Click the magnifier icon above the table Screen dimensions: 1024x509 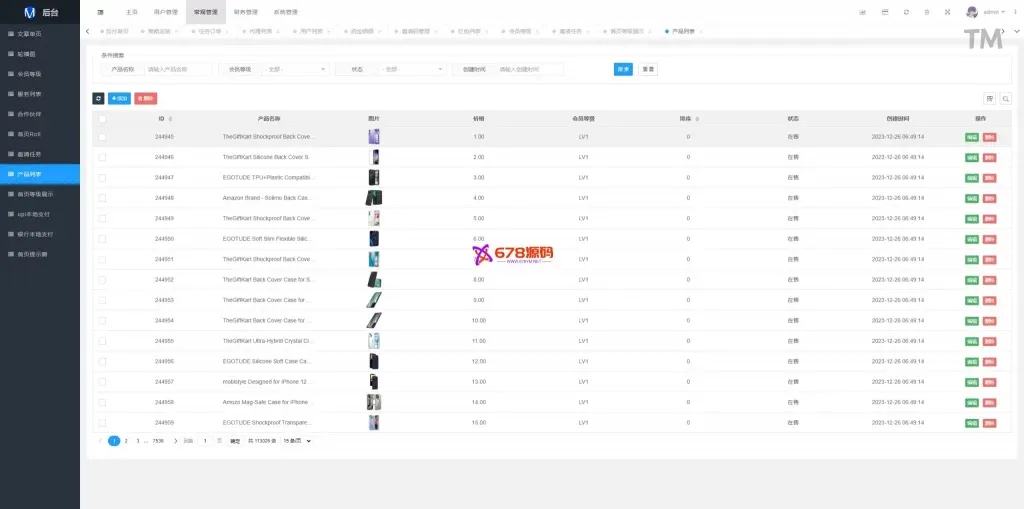(x=1005, y=98)
